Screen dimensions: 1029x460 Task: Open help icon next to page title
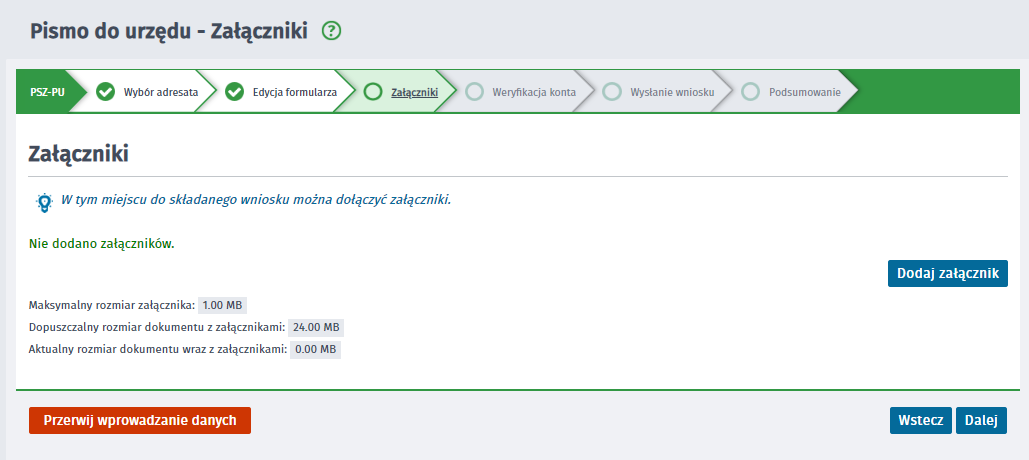[332, 31]
